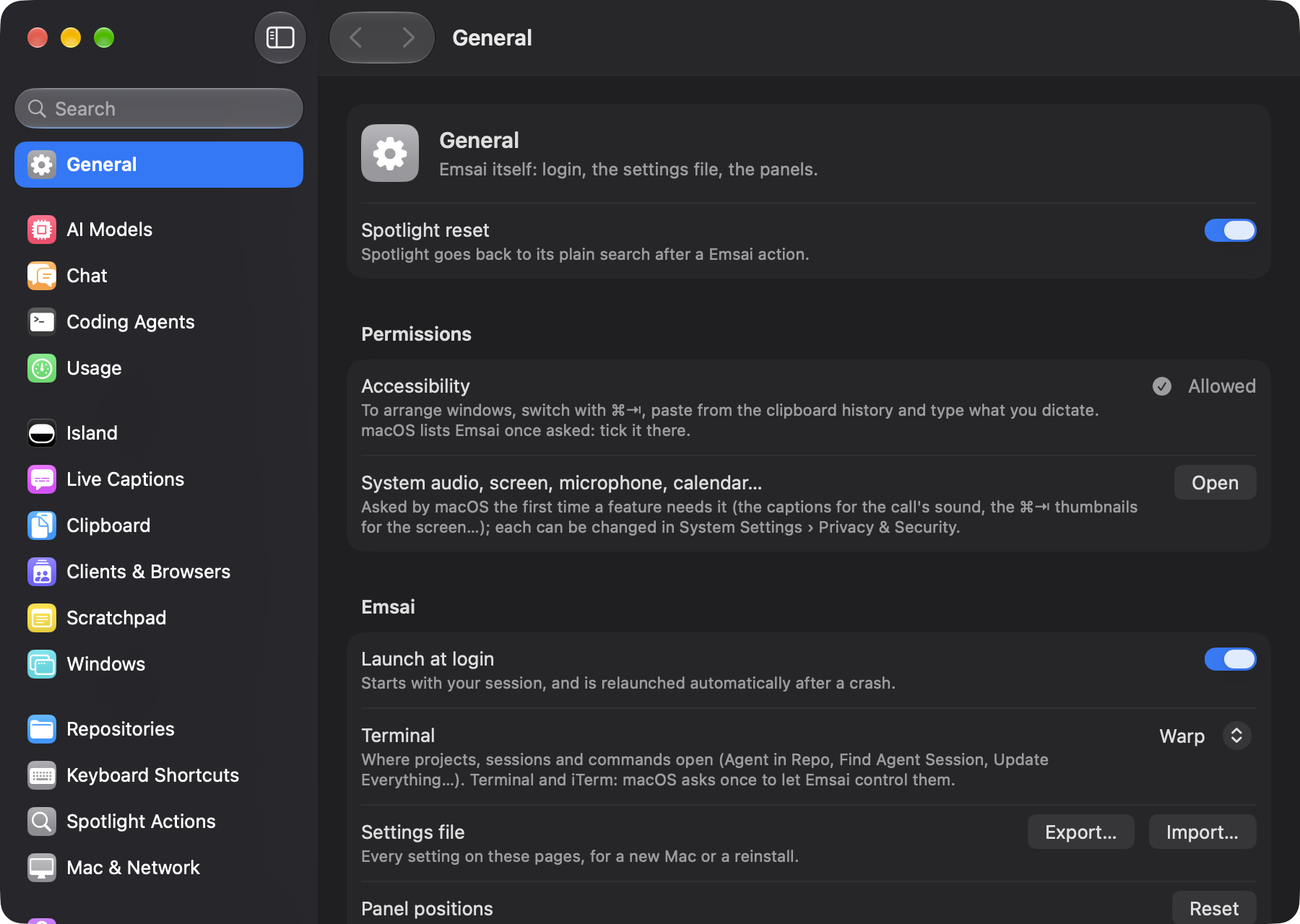
Task: Click the Usage gauge icon
Action: pyautogui.click(x=42, y=368)
